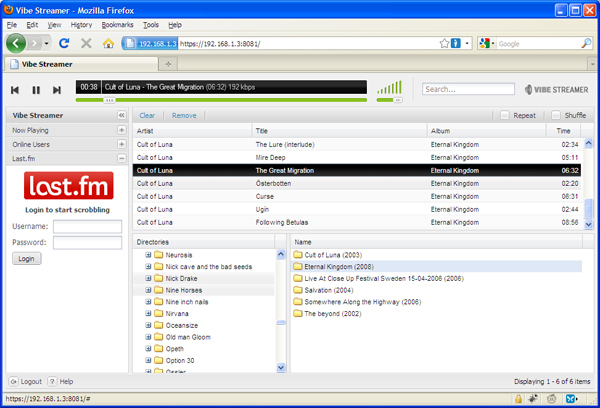Image resolution: width=600 pixels, height=408 pixels.
Task: Open the Tools menu
Action: click(x=151, y=25)
